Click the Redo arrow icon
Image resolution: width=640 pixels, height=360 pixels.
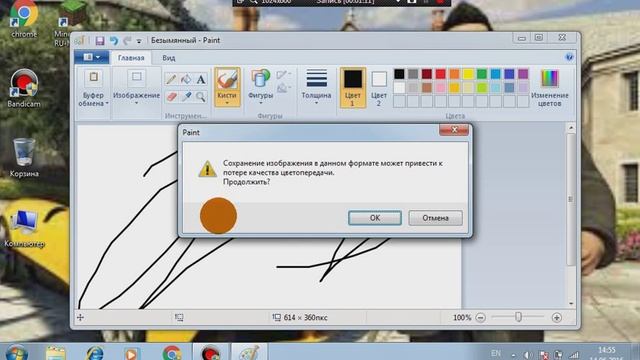(127, 40)
